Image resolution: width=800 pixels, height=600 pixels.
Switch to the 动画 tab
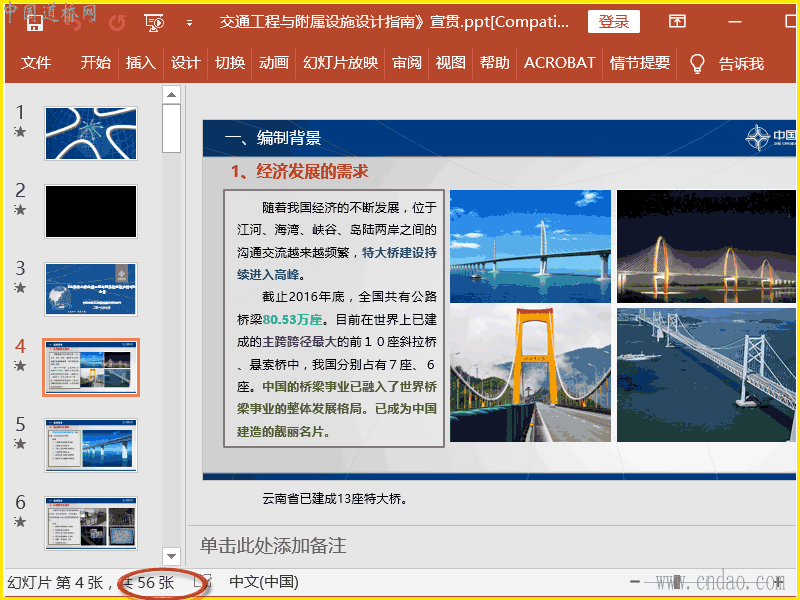274,63
